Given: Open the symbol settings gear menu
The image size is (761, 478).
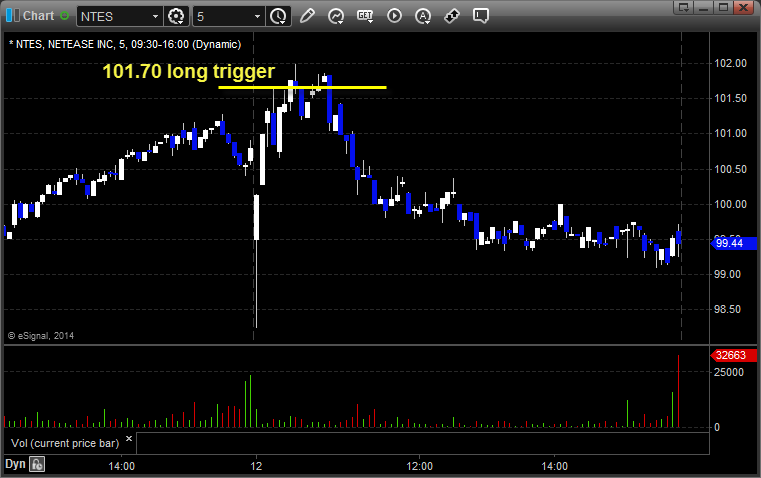Looking at the screenshot, I should [176, 16].
